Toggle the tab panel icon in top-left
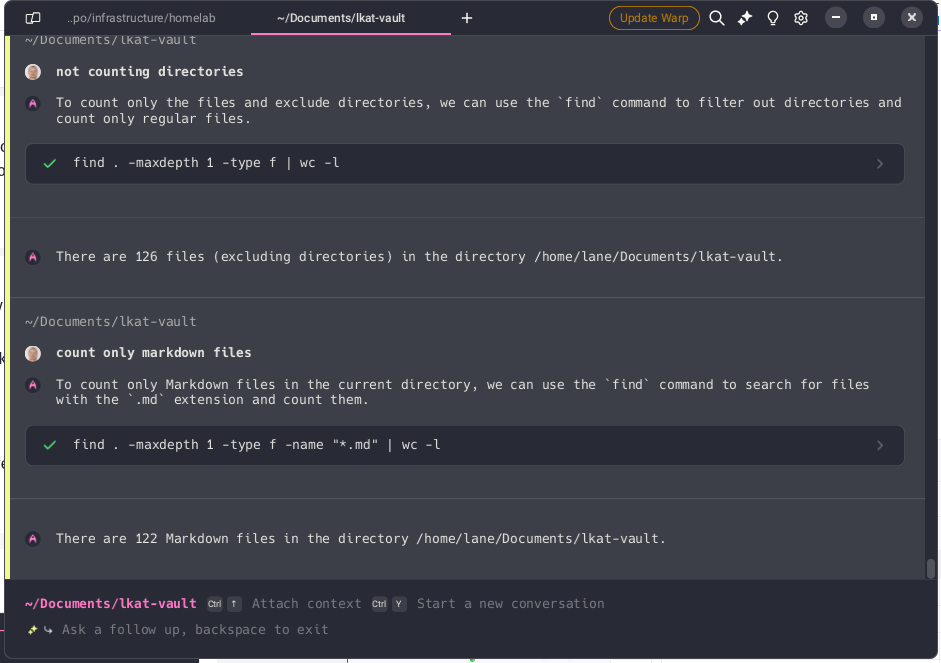The height and width of the screenshot is (663, 941). (x=33, y=18)
